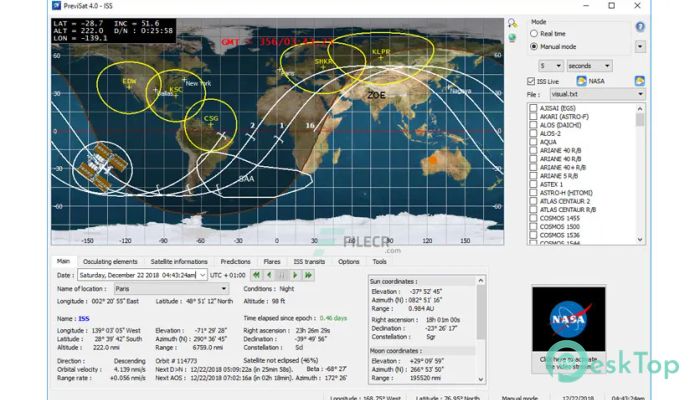
Task: Toggle the ISS Live checkbox
Action: pos(531,81)
